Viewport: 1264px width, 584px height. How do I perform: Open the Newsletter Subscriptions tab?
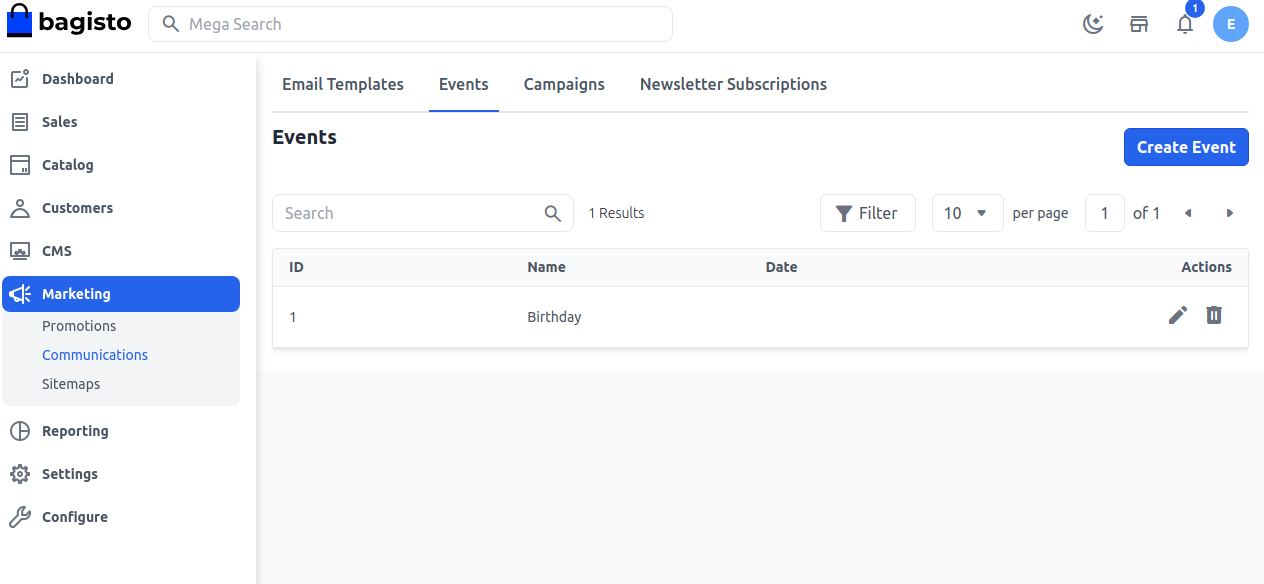click(733, 84)
